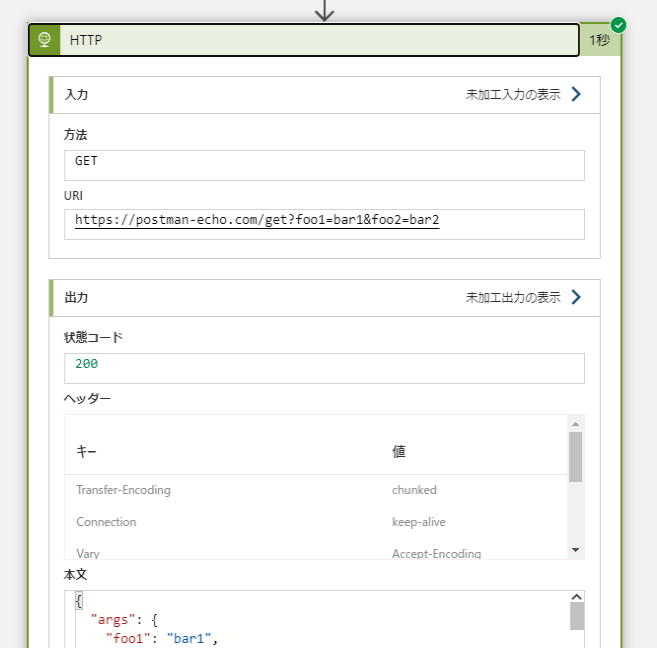Click the Transfer-Encoding header key

[124, 490]
